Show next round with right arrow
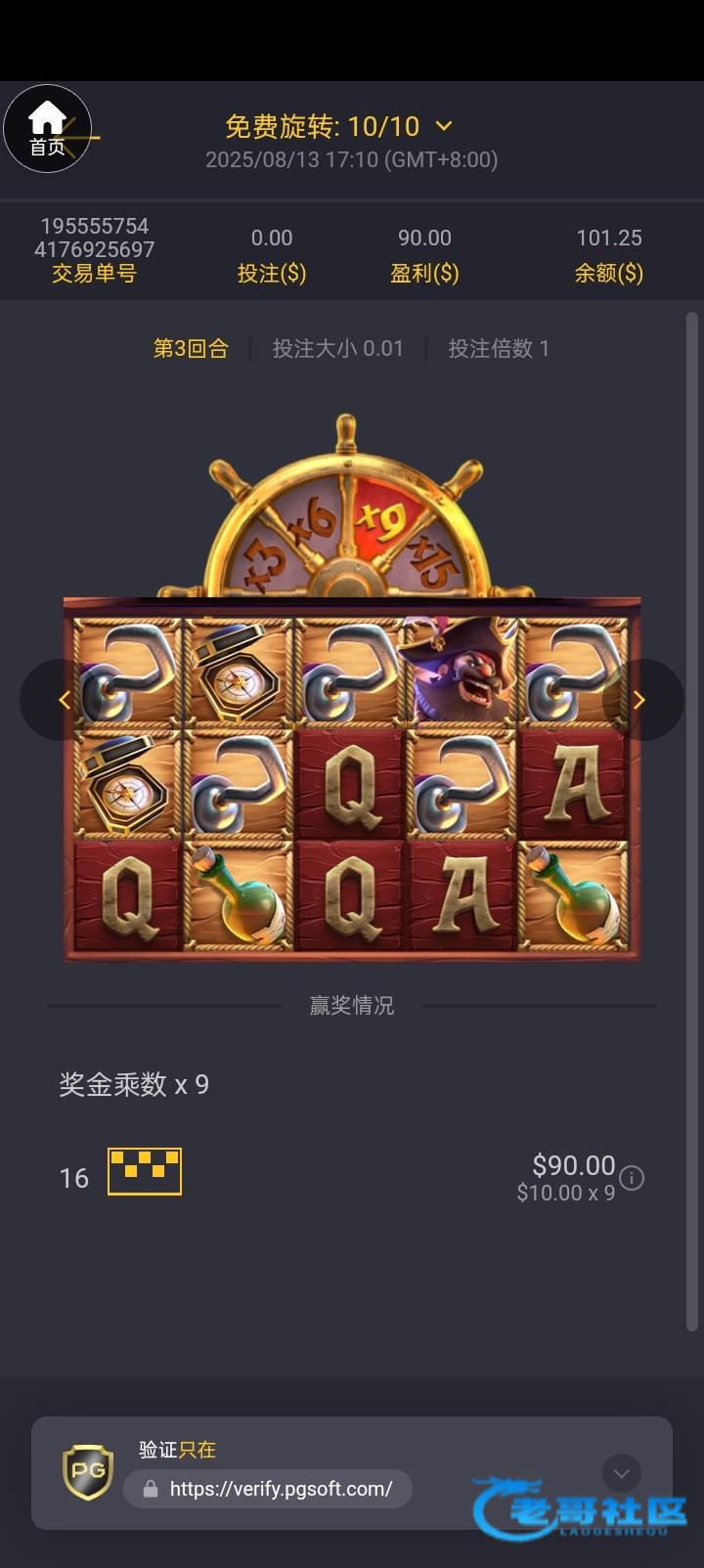 click(642, 699)
